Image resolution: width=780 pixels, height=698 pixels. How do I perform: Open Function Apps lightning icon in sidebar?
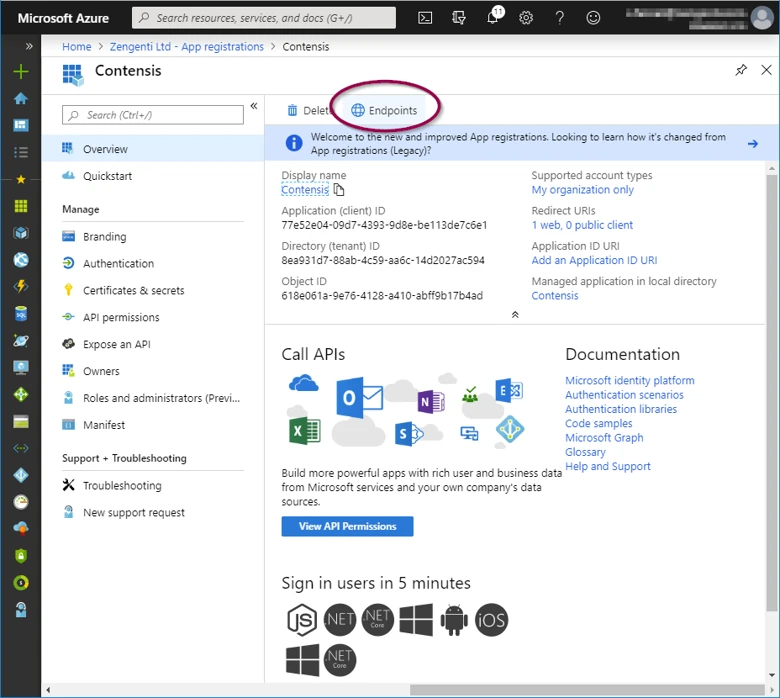click(x=21, y=287)
